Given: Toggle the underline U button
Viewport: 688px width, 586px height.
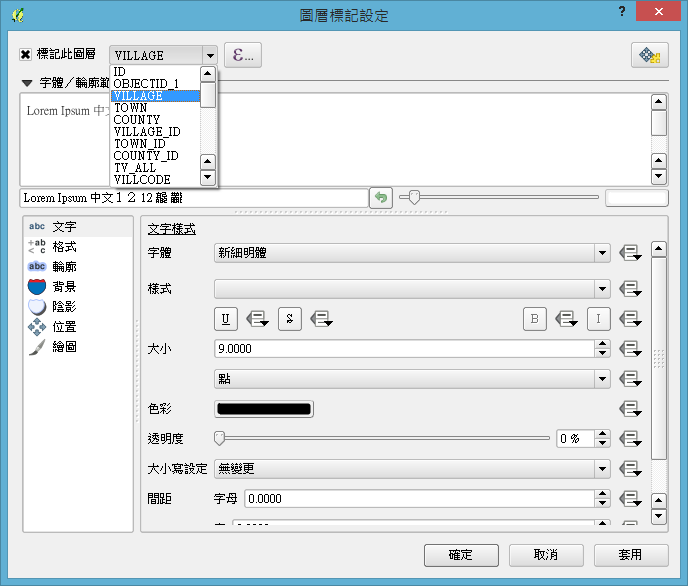Looking at the screenshot, I should point(226,319).
